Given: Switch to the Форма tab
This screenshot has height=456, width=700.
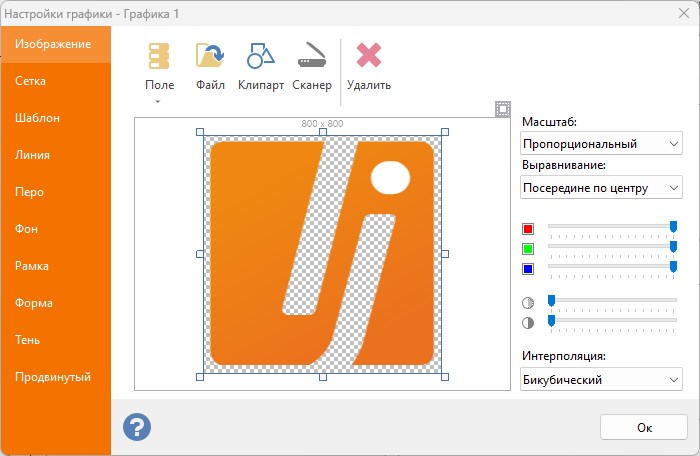Looking at the screenshot, I should [55, 303].
